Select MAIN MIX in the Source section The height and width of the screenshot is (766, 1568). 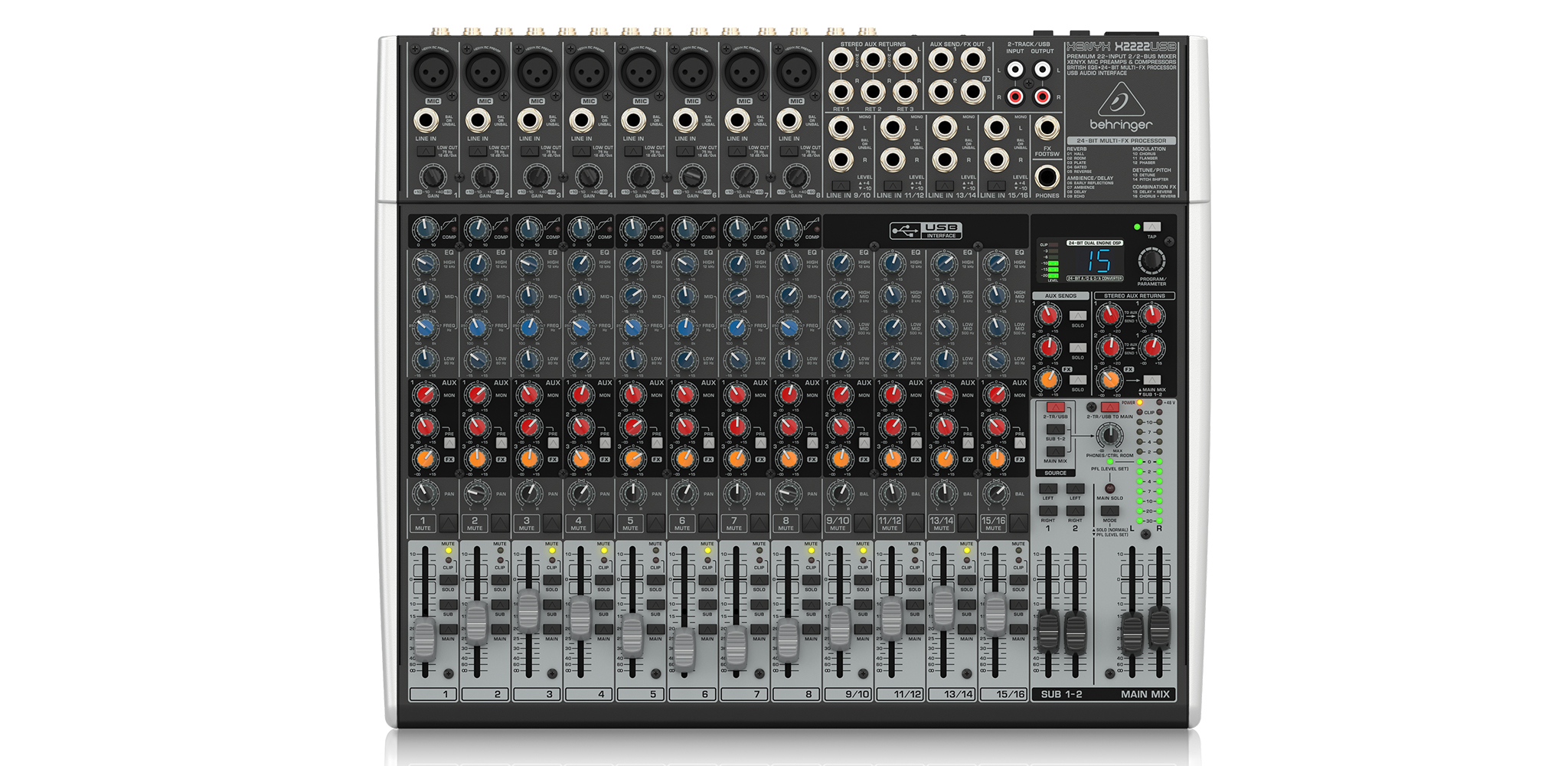point(1055,452)
